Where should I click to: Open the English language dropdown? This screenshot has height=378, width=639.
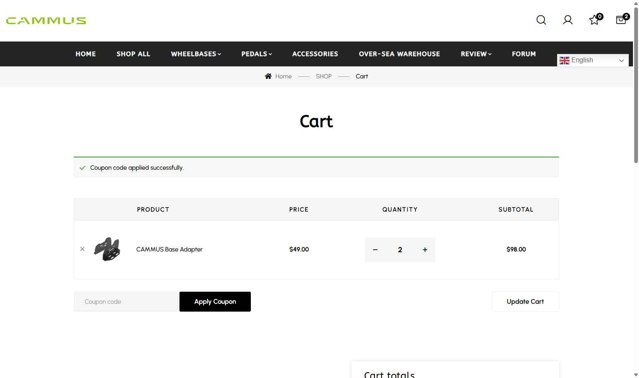[x=593, y=60]
